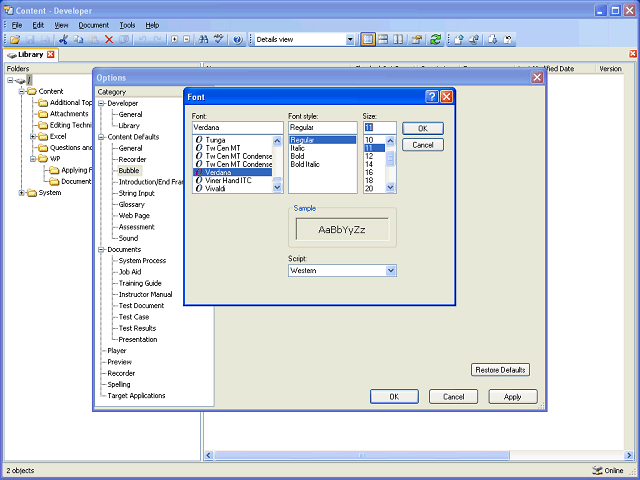Collapse the Developer category node

coord(101,103)
